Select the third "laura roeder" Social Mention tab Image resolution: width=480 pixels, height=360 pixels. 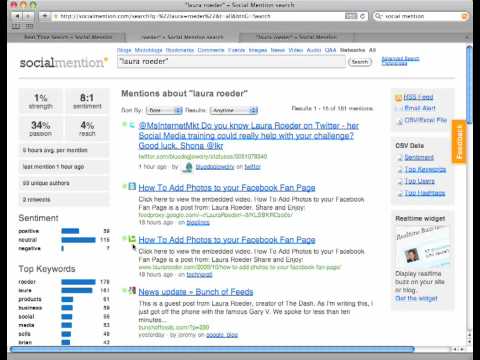[296, 37]
